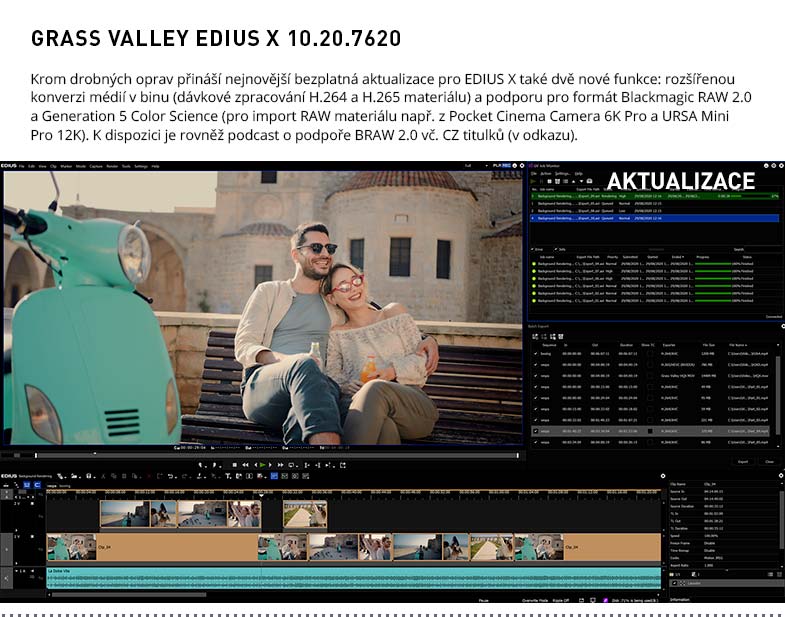Click the first finished job progress bar
Image resolution: width=785 pixels, height=617 pixels.
(713, 264)
